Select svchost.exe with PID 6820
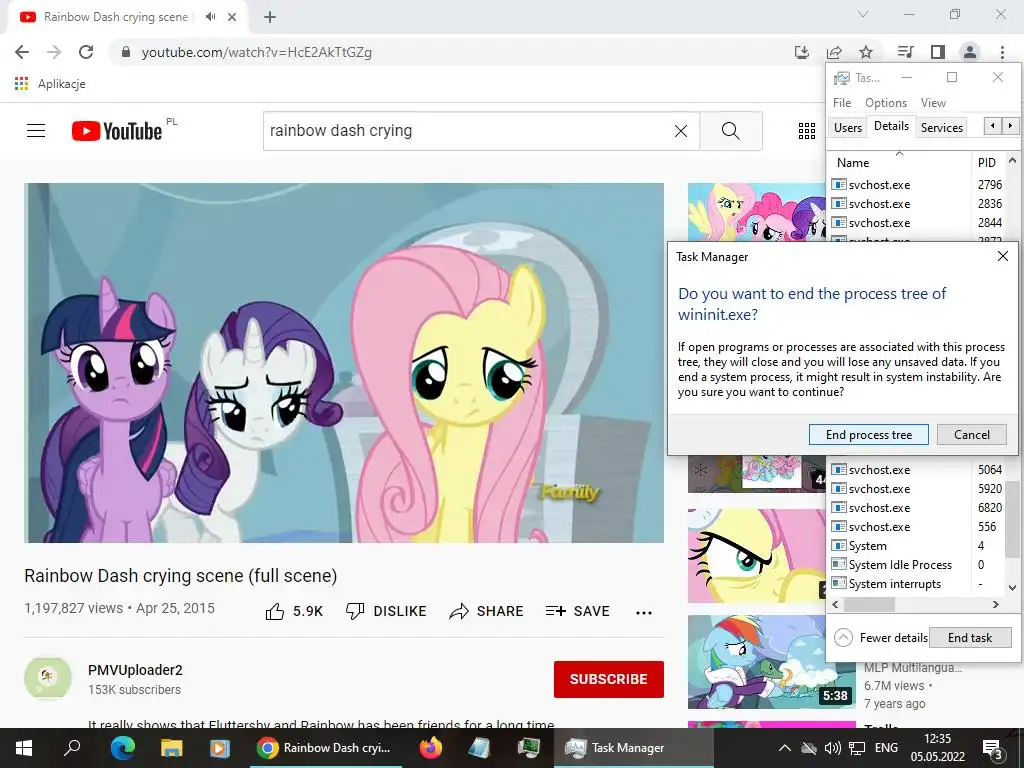This screenshot has height=768, width=1024. coord(916,507)
